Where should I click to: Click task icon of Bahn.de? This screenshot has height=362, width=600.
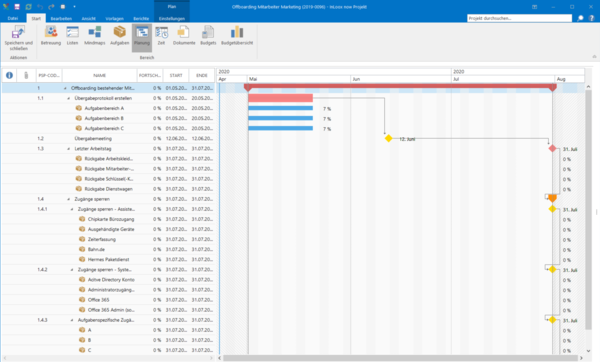tap(82, 249)
